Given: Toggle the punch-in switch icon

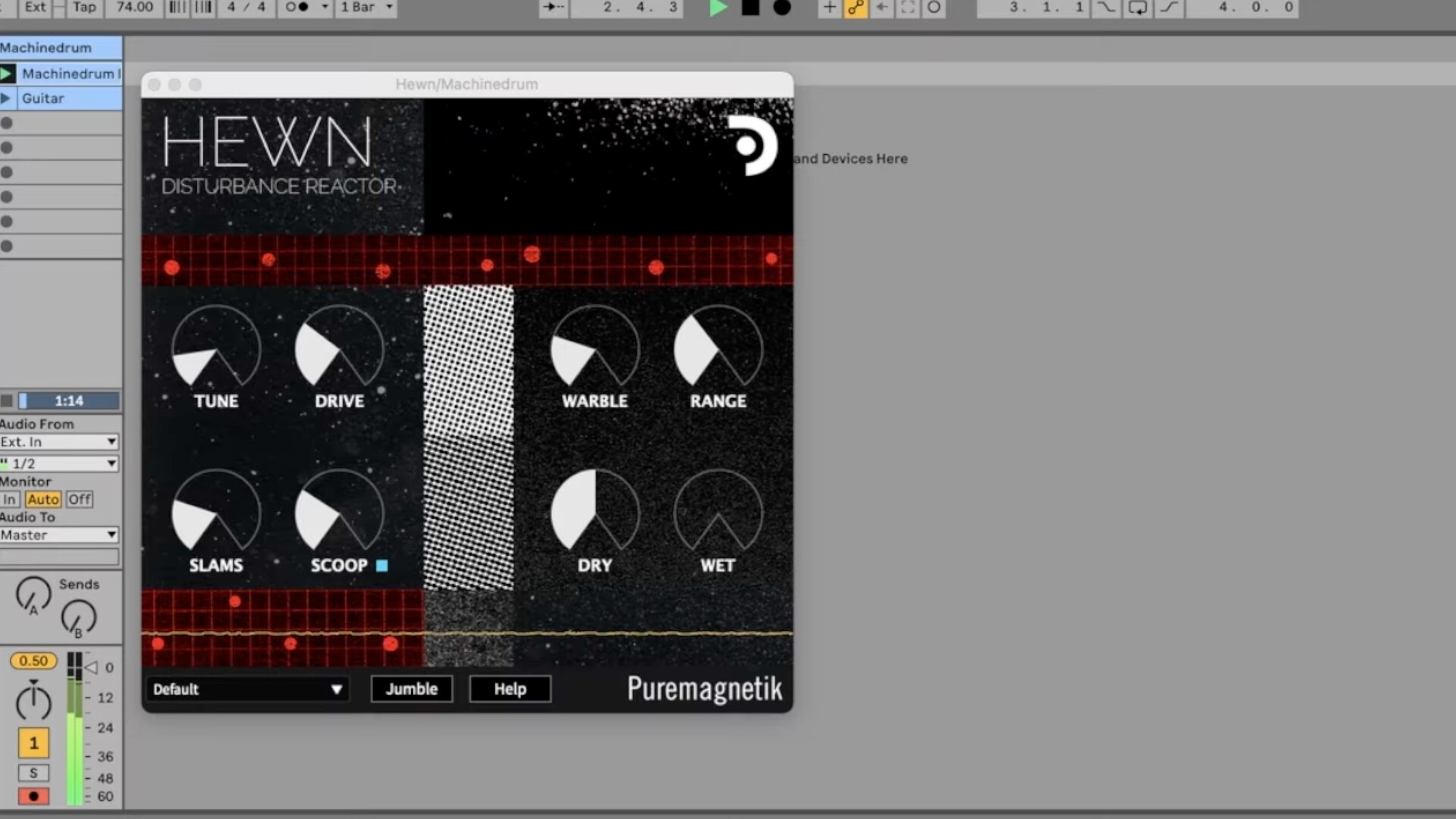Looking at the screenshot, I should (x=1106, y=8).
